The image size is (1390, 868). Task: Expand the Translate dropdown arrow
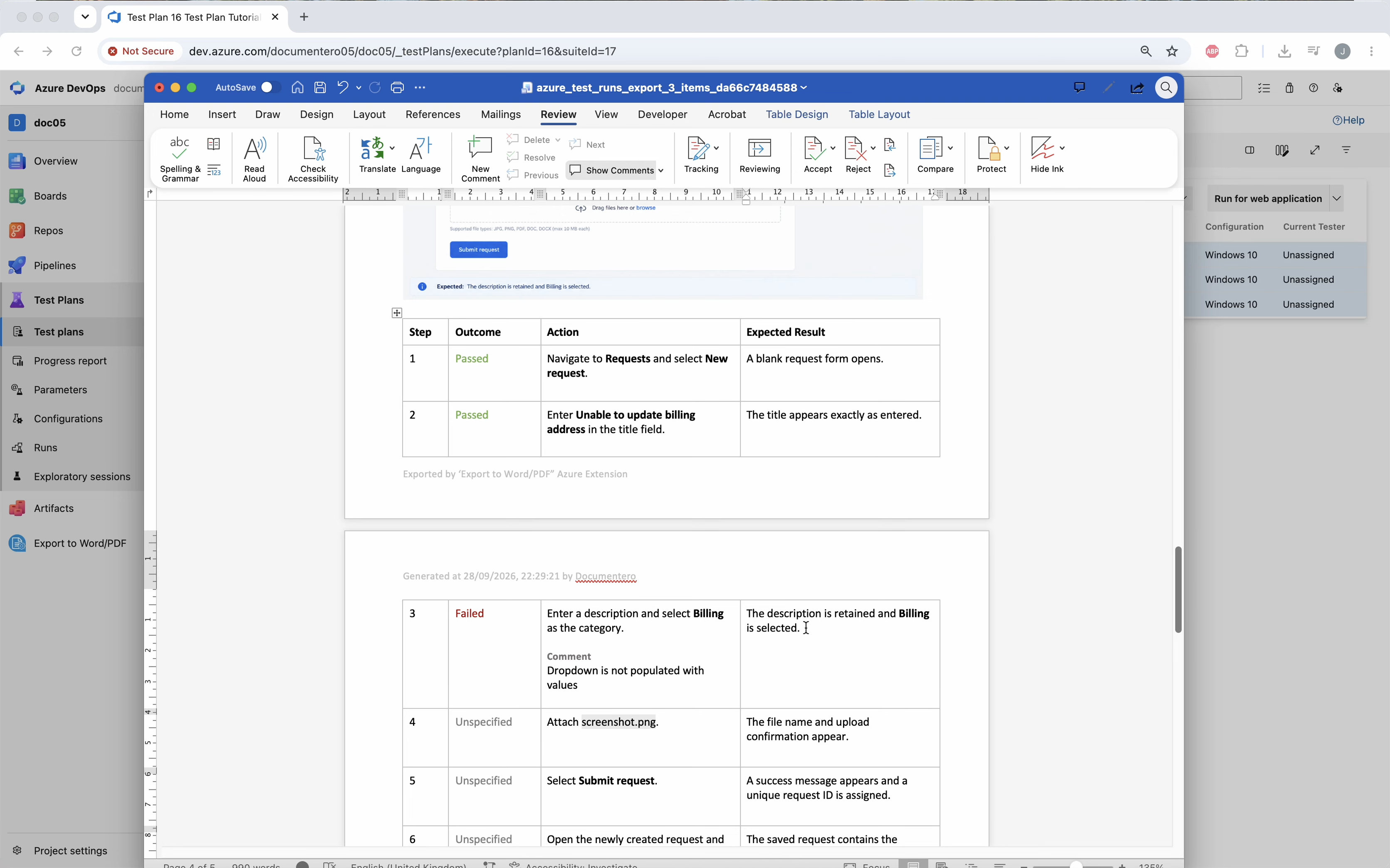click(392, 148)
